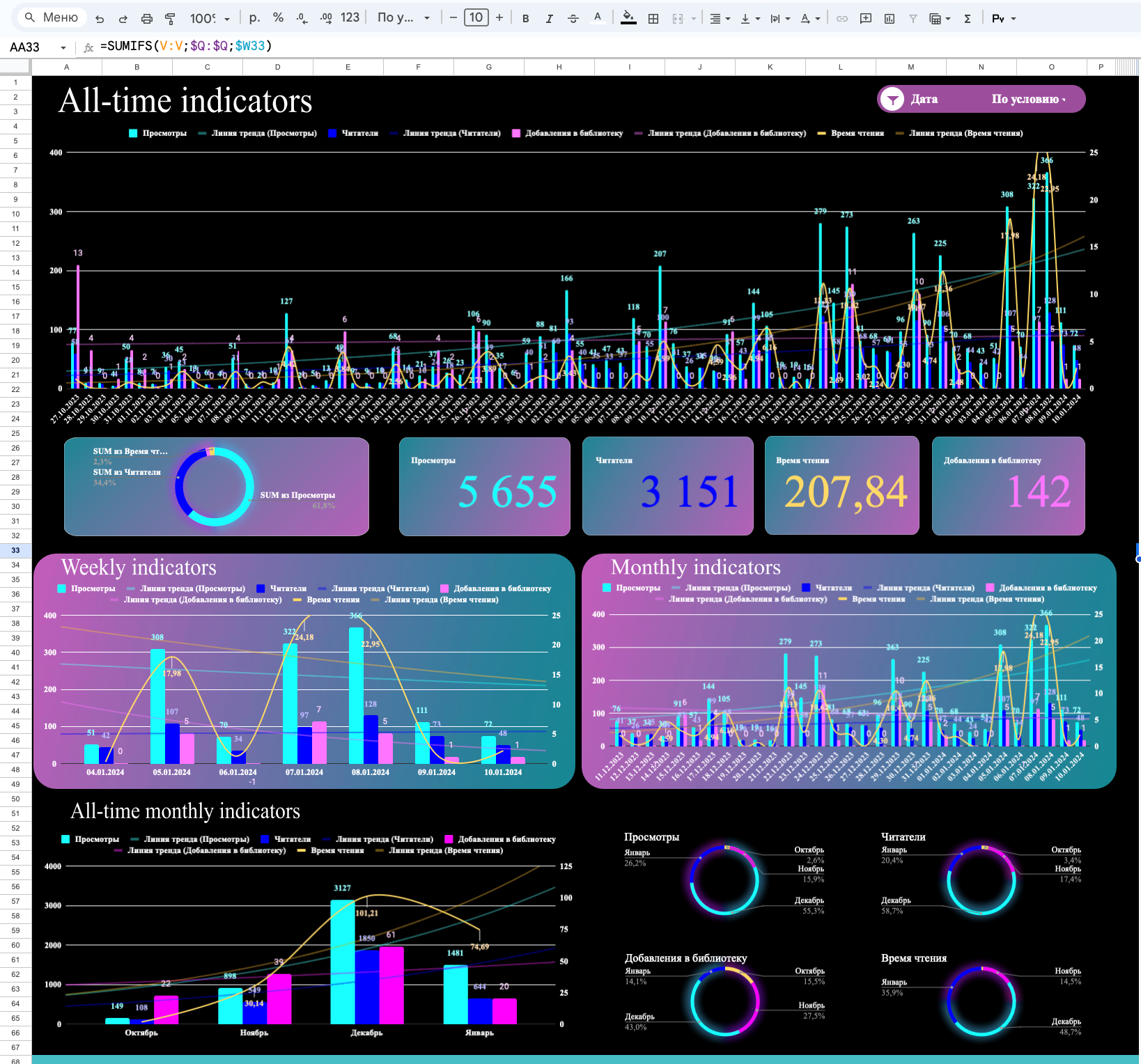Open the Дата slicer's По условию dropdown

point(1029,100)
